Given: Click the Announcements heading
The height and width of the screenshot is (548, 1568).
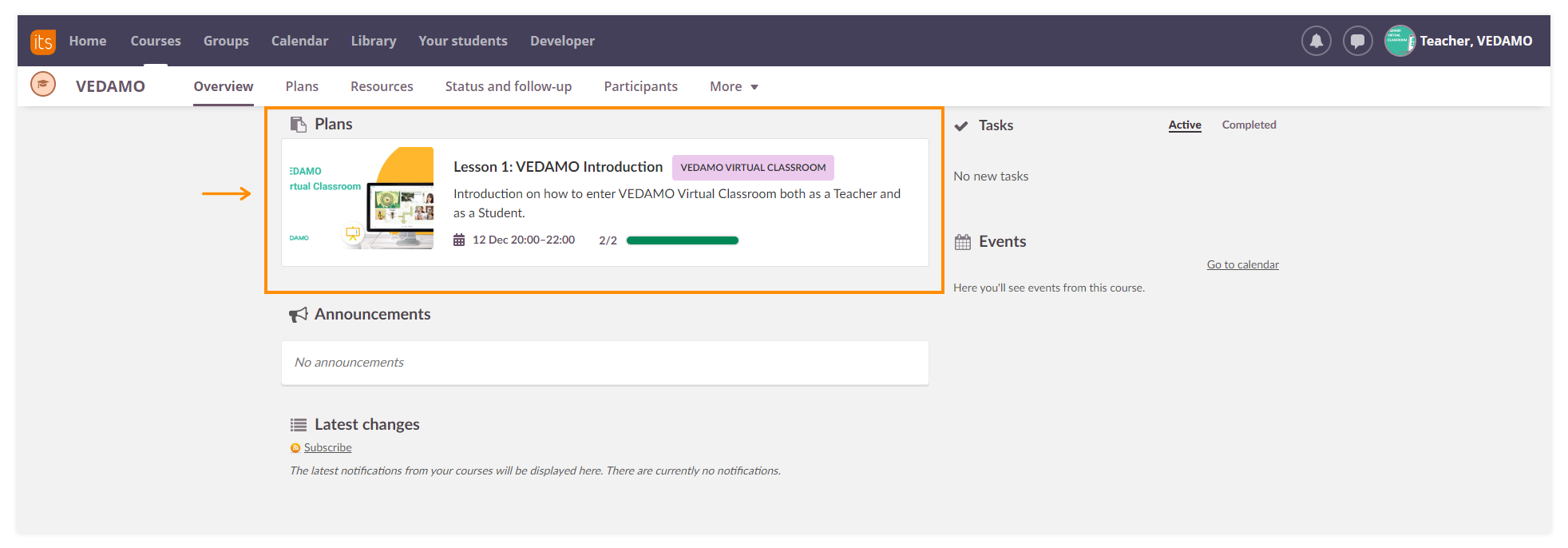Looking at the screenshot, I should pos(373,315).
